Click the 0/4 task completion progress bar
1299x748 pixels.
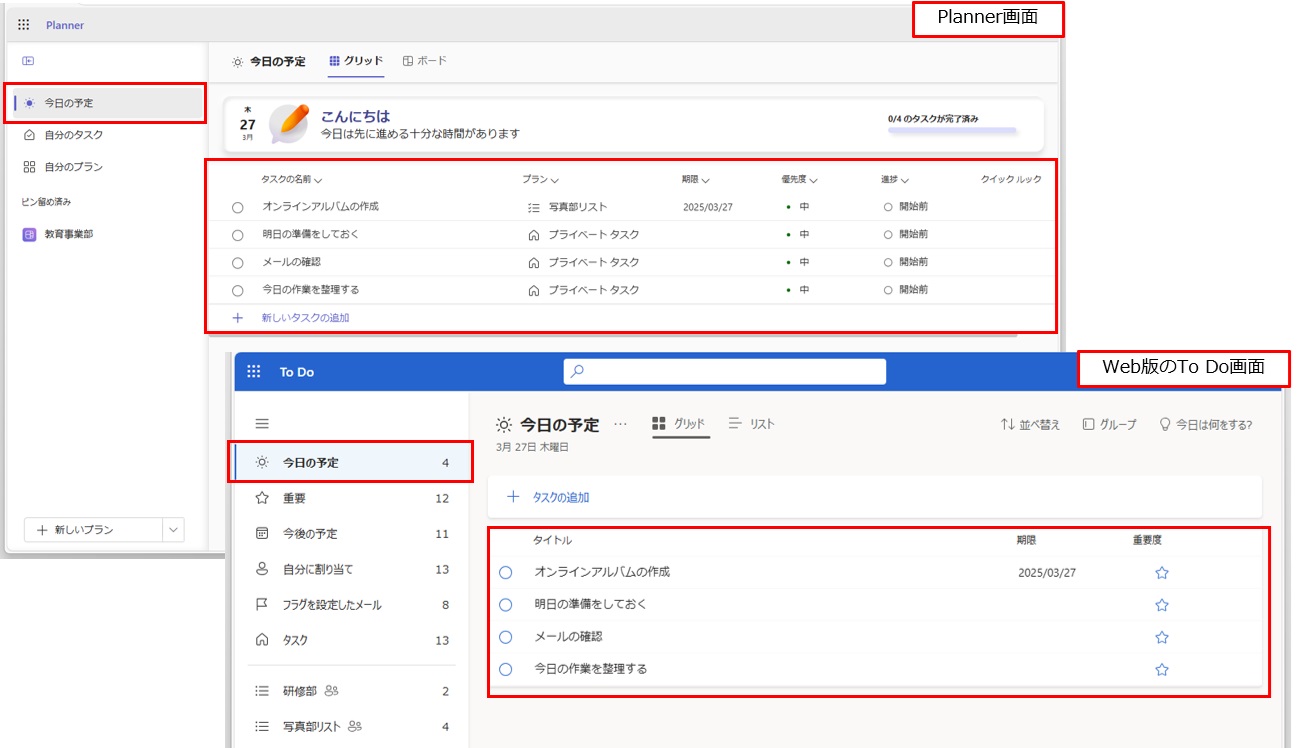pyautogui.click(x=952, y=131)
